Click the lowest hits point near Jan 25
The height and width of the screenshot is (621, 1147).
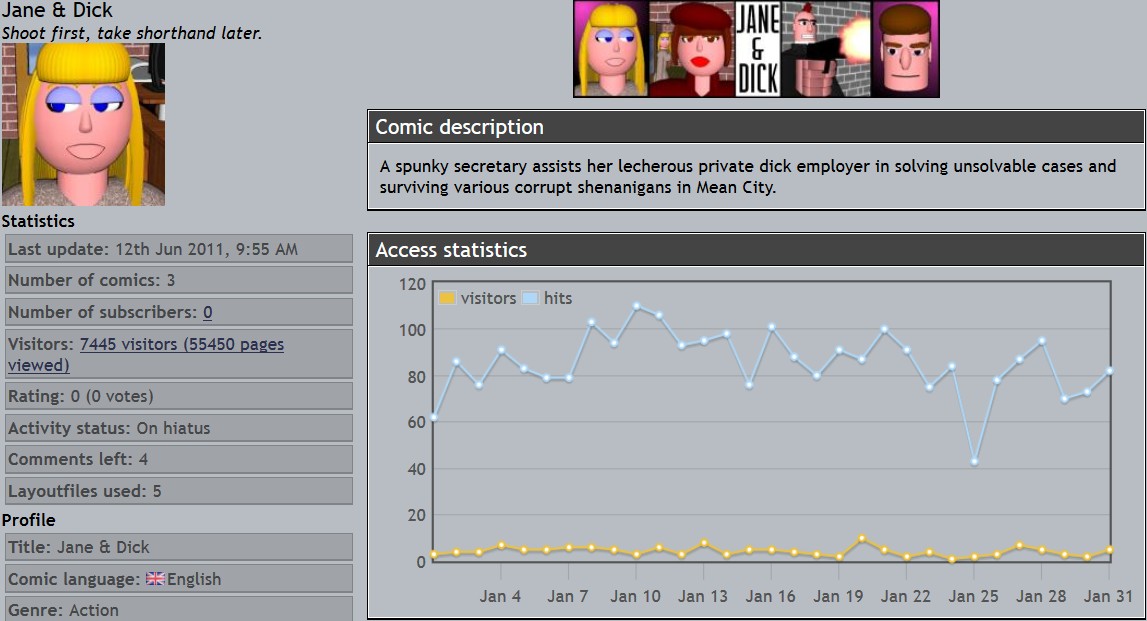point(974,461)
